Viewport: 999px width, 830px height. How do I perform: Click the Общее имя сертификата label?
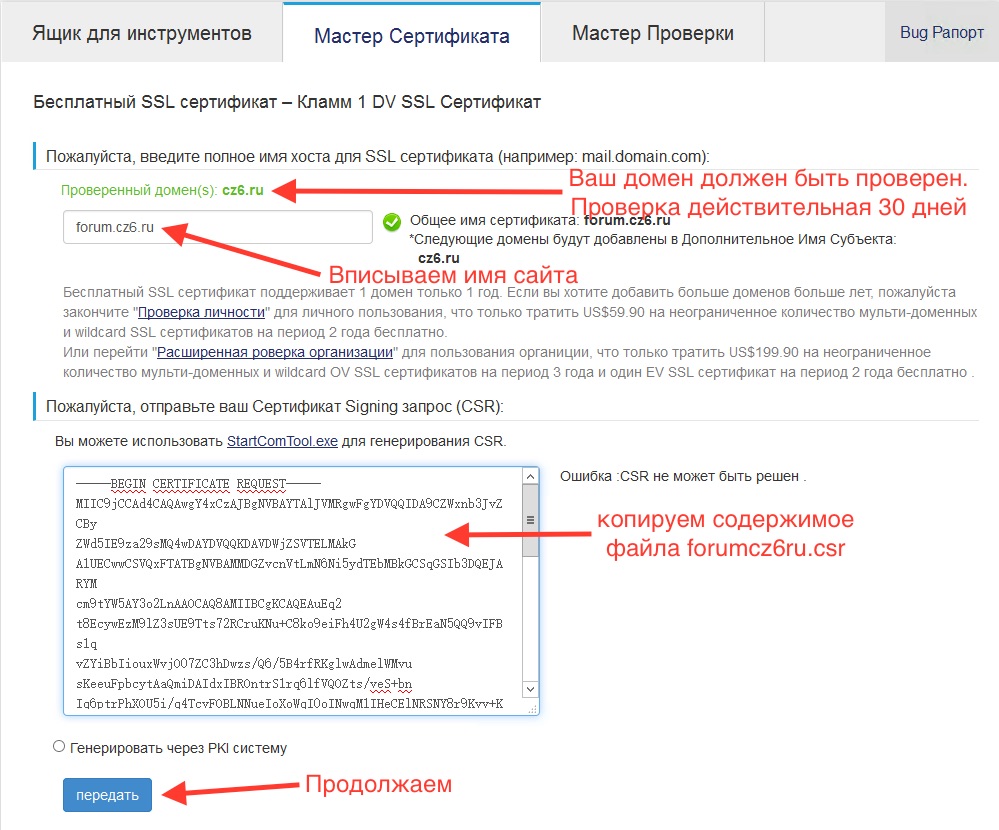(x=494, y=221)
